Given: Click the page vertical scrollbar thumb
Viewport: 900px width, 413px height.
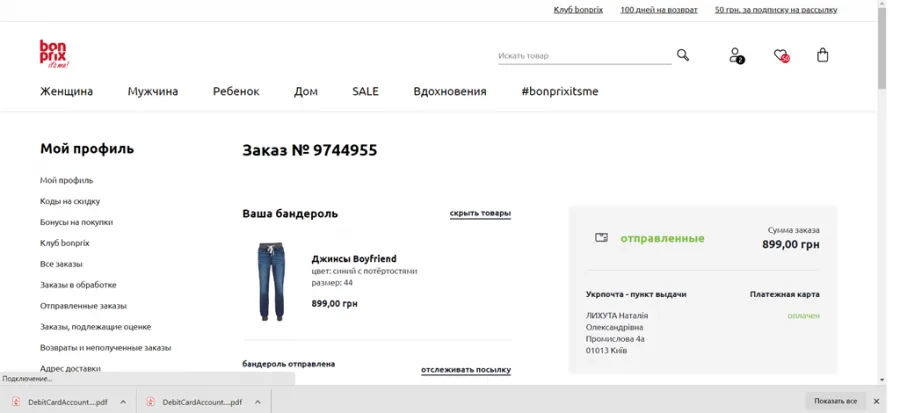Looking at the screenshot, I should tap(882, 49).
